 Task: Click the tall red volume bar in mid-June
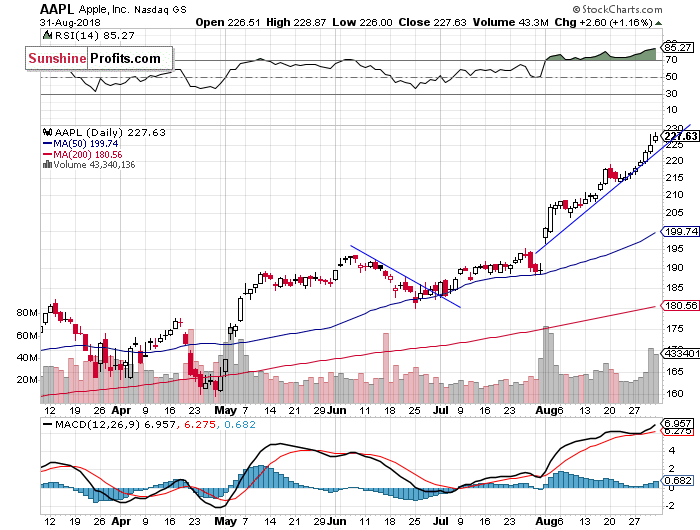click(386, 368)
